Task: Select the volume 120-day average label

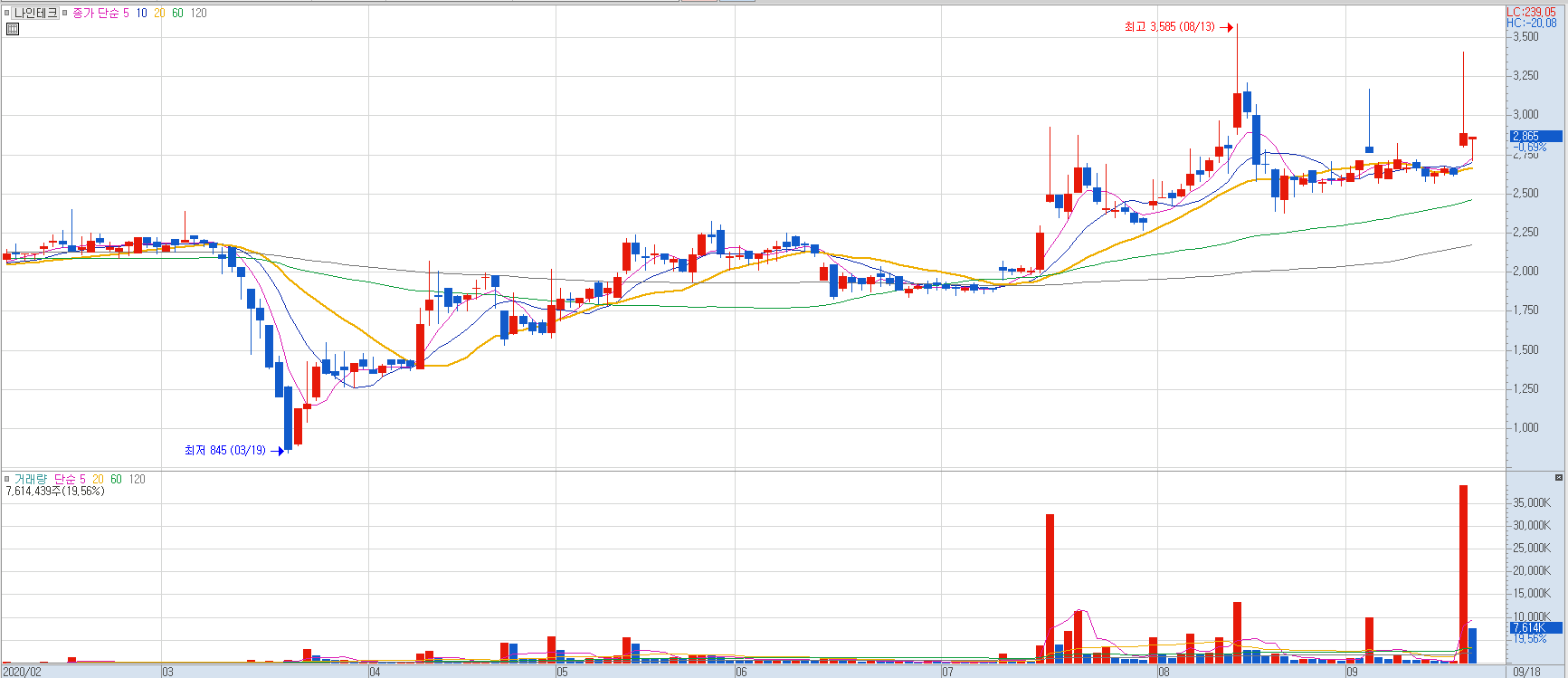Action: (x=137, y=479)
